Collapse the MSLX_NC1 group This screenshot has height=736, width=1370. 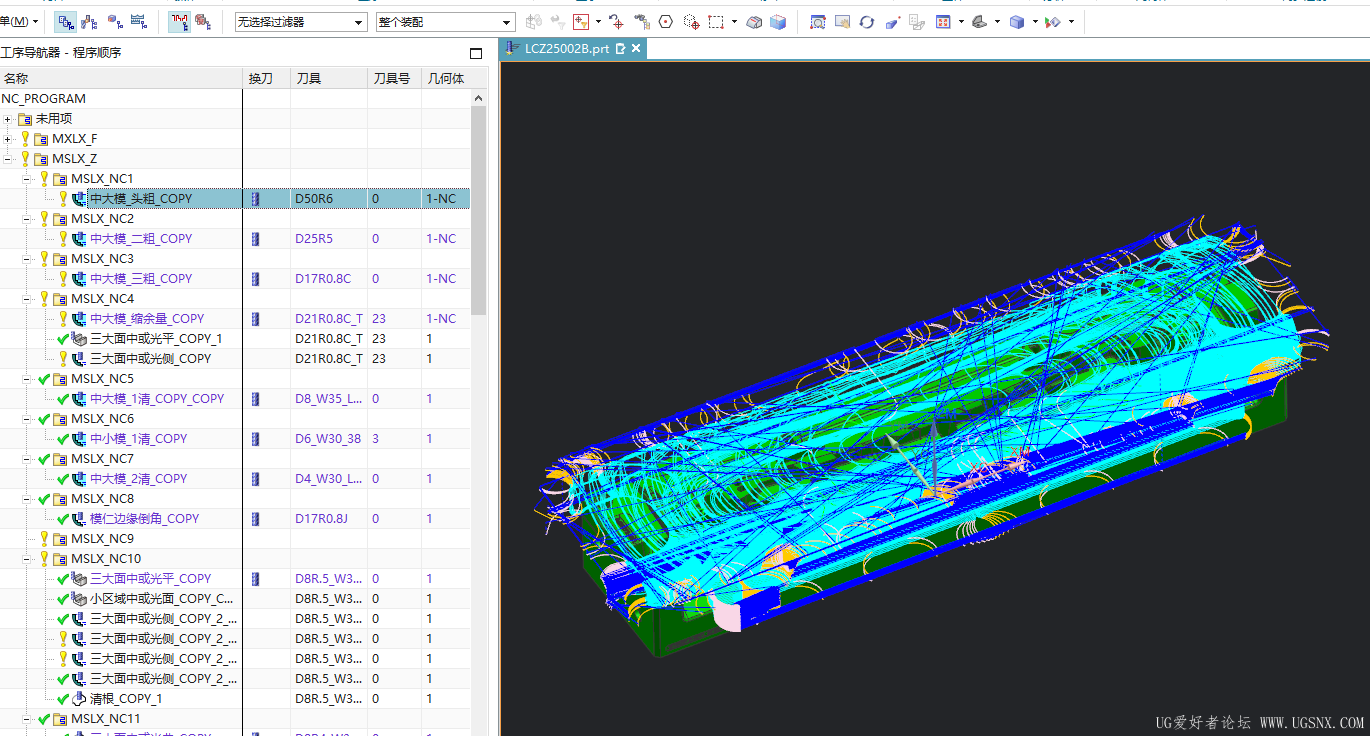tap(27, 179)
